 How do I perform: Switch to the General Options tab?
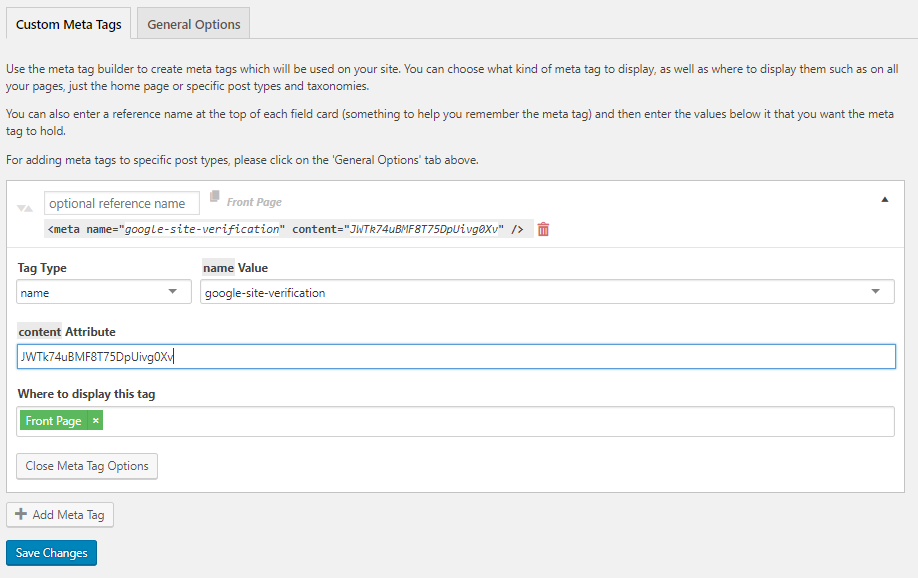click(192, 23)
